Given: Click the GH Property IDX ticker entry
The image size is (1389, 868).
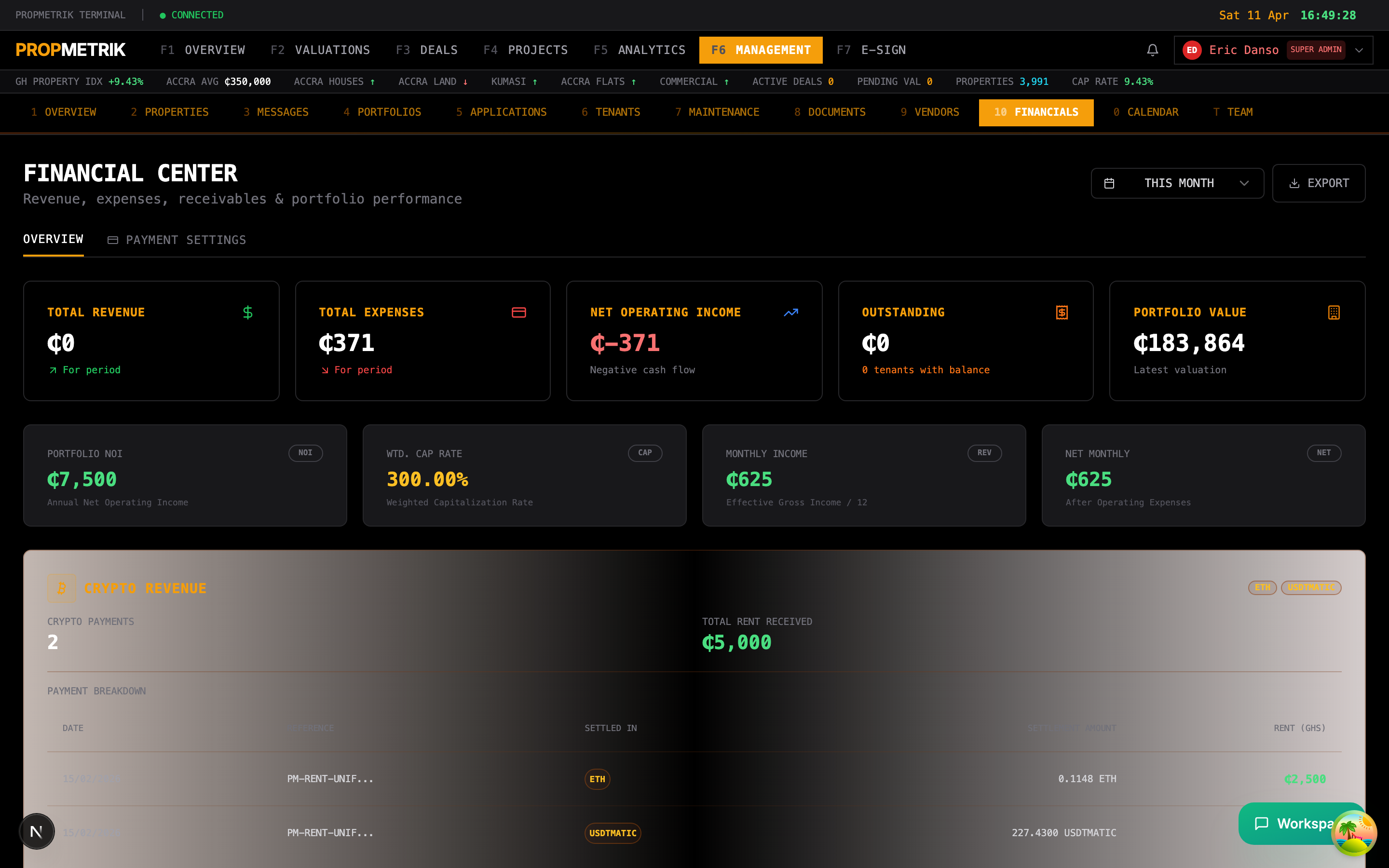Looking at the screenshot, I should (x=79, y=81).
